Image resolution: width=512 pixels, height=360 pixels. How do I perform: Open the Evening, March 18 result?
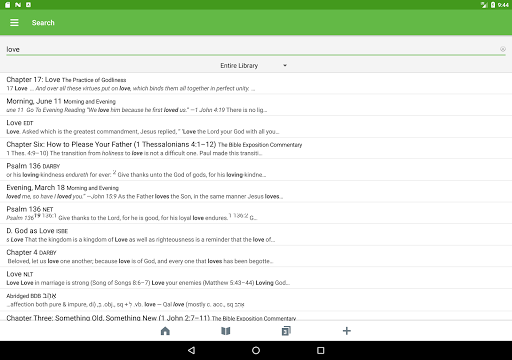[256, 192]
